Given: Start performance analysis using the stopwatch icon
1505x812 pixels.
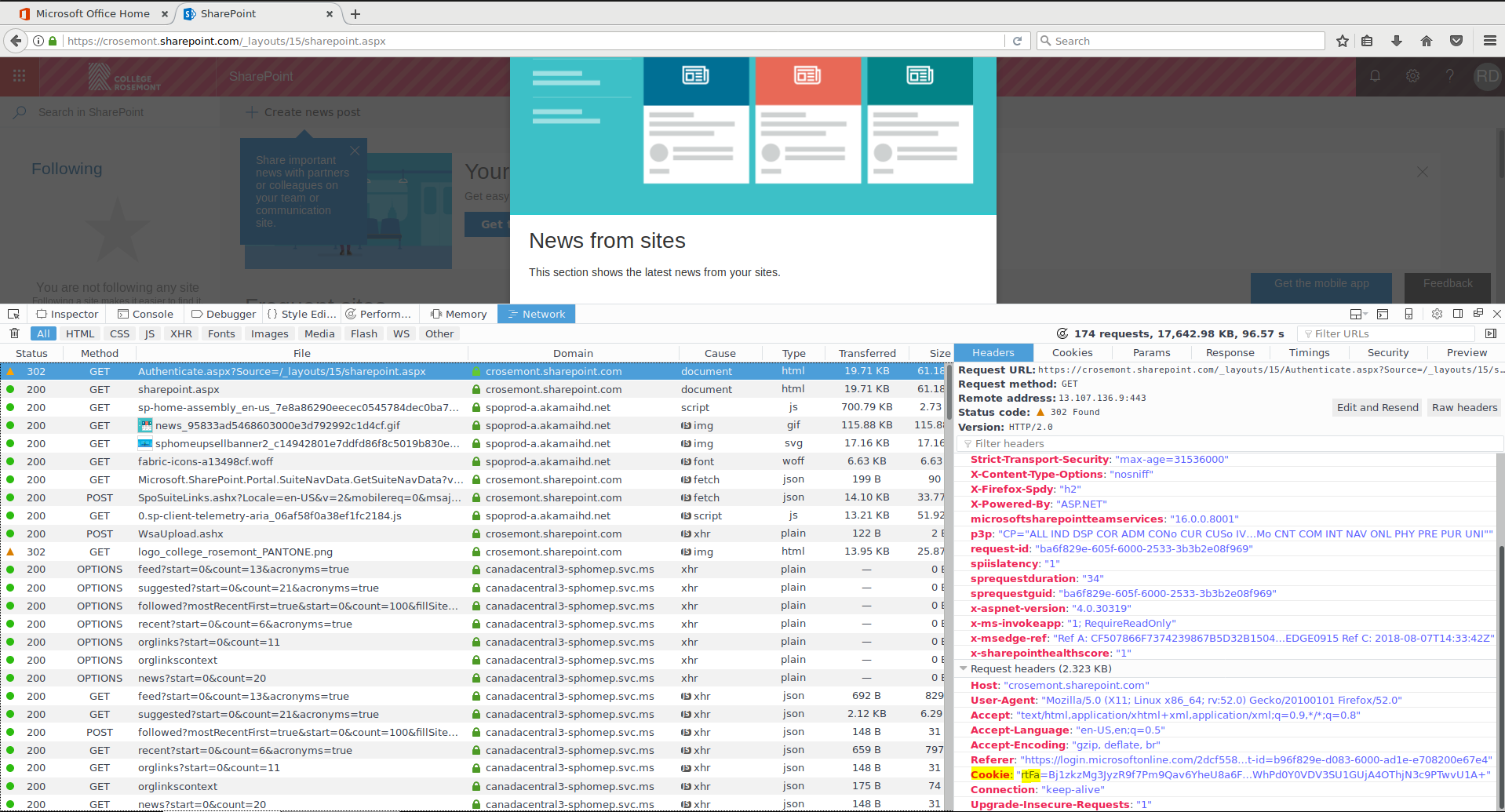Looking at the screenshot, I should [x=1062, y=333].
